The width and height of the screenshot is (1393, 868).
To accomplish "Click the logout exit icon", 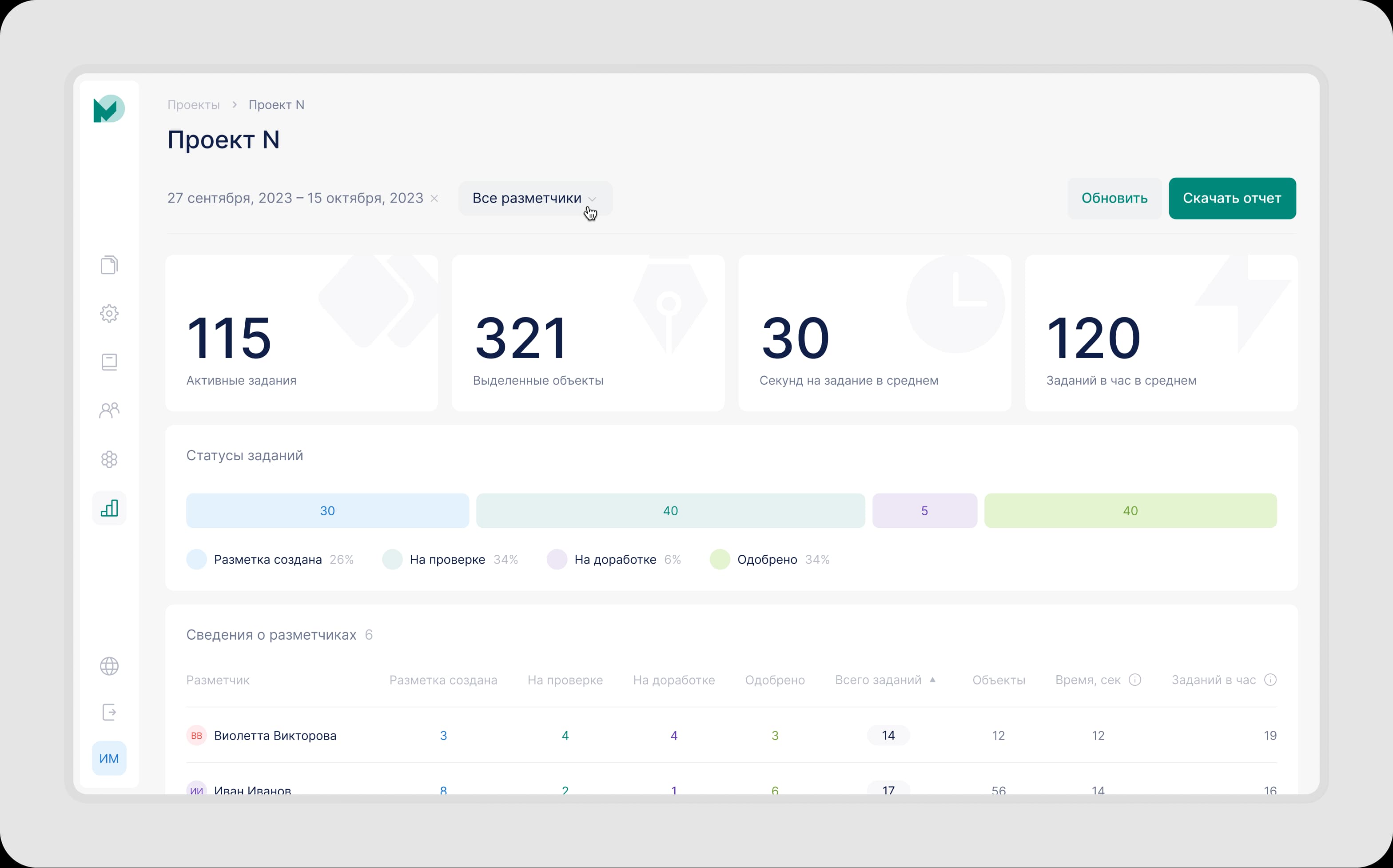I will click(109, 712).
